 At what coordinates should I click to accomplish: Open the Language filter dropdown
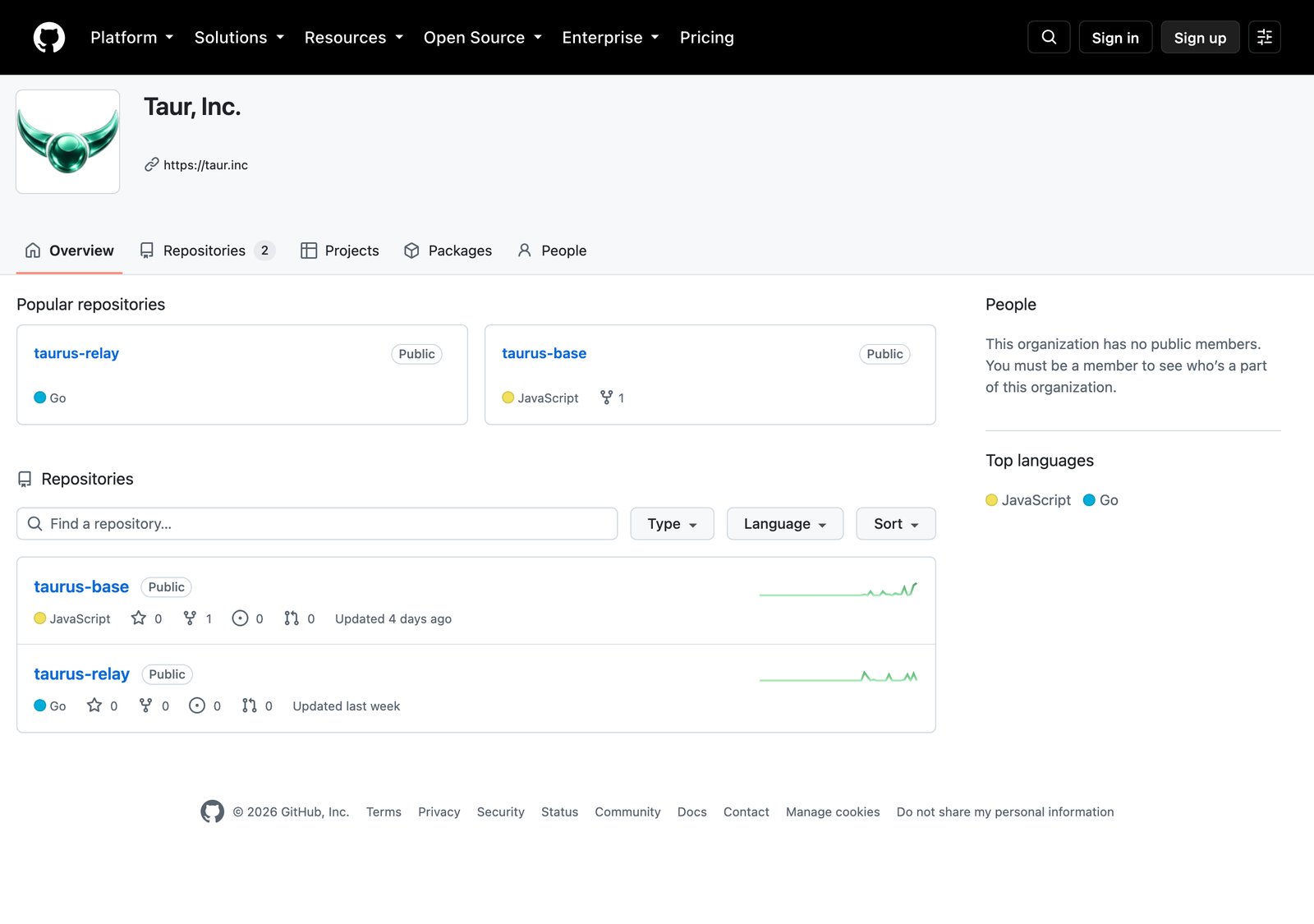click(x=784, y=523)
